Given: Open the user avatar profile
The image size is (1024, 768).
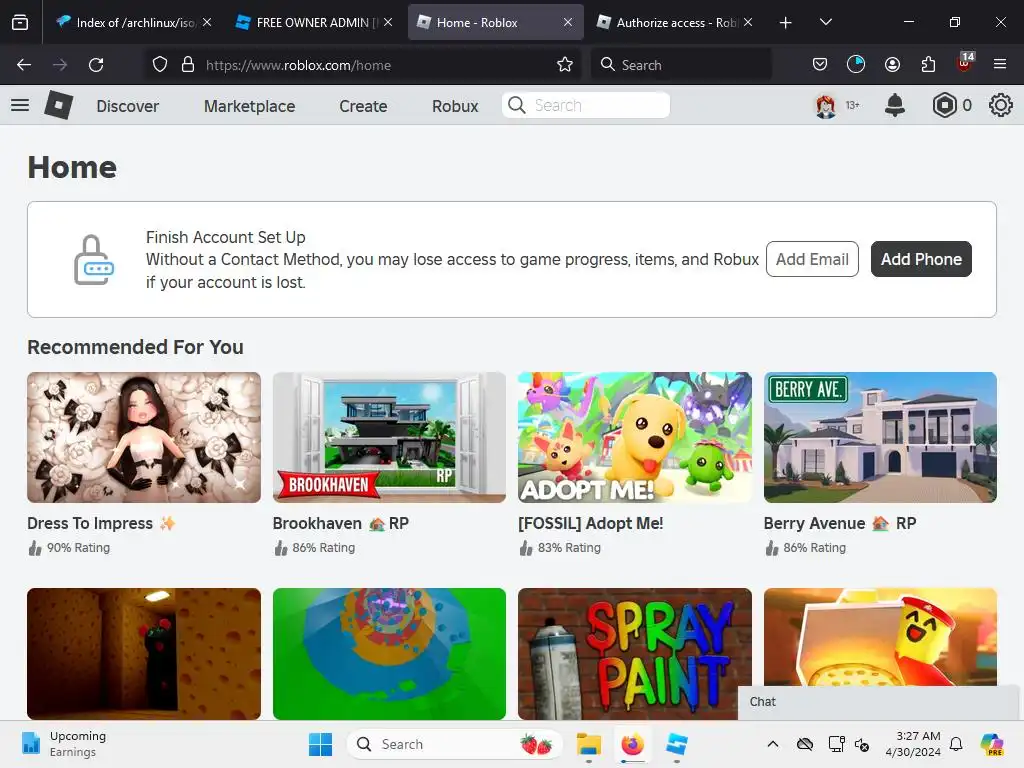Looking at the screenshot, I should 826,105.
